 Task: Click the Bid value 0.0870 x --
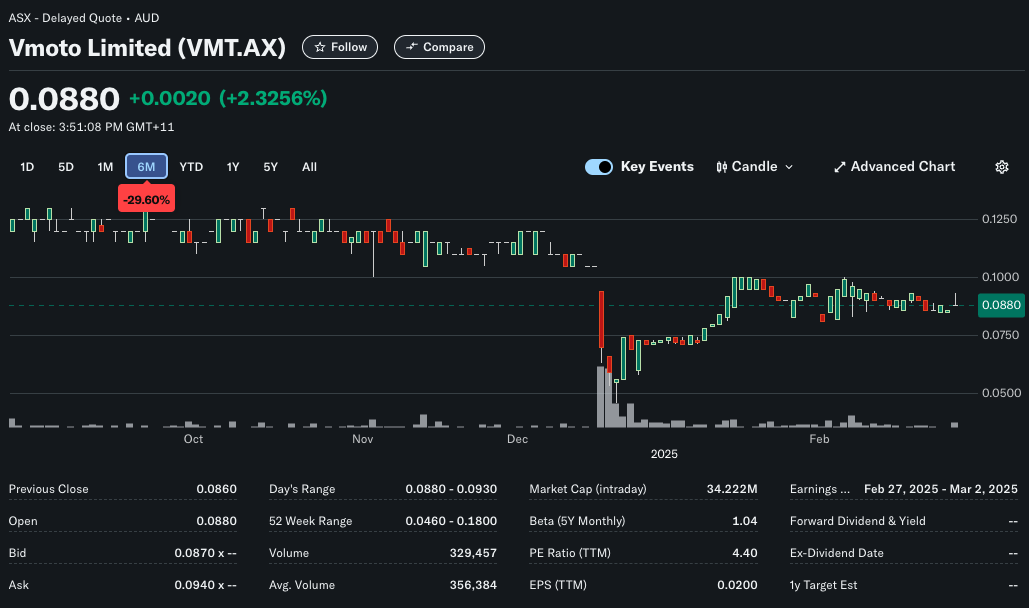point(205,554)
